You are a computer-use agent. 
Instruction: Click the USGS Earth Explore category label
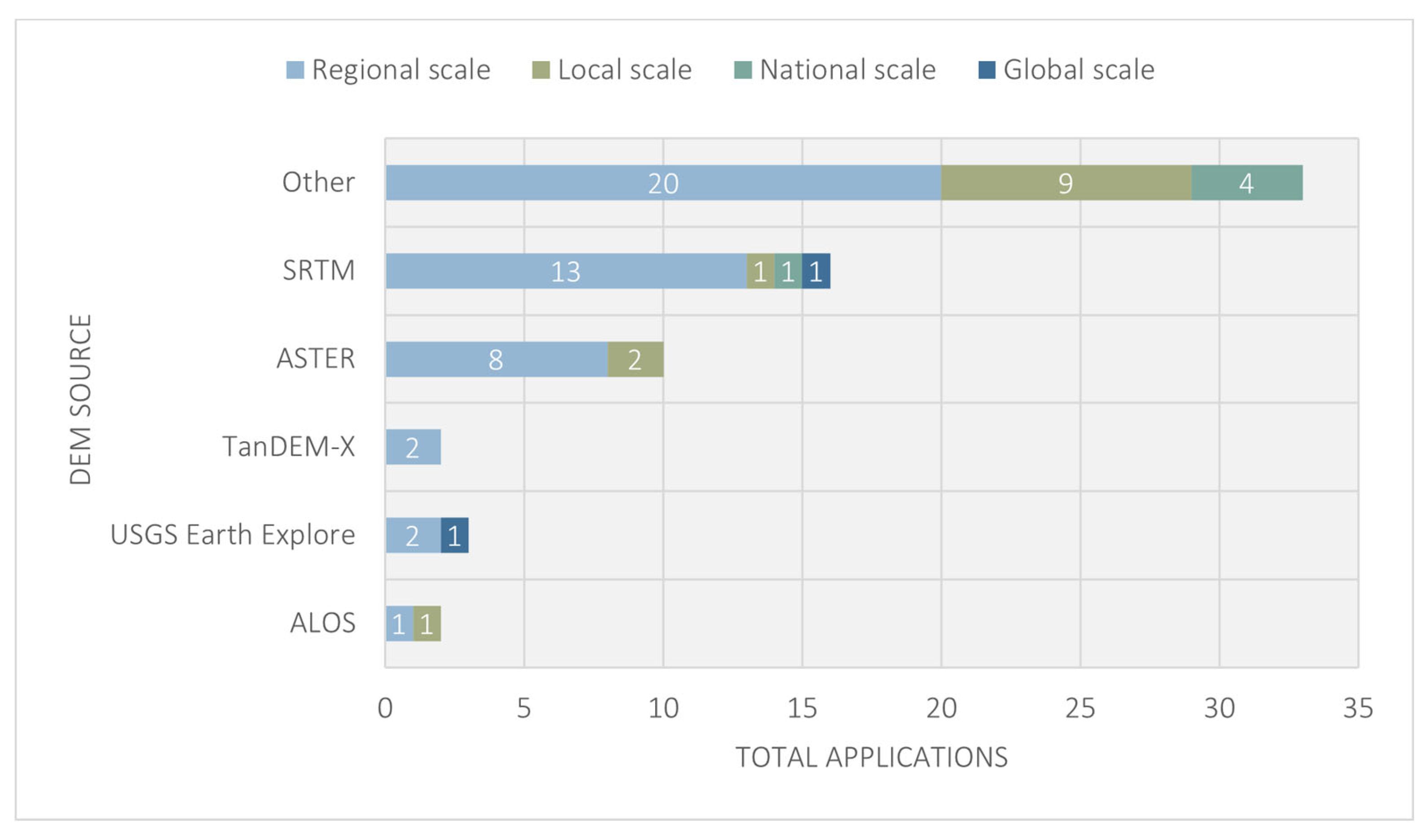click(232, 535)
